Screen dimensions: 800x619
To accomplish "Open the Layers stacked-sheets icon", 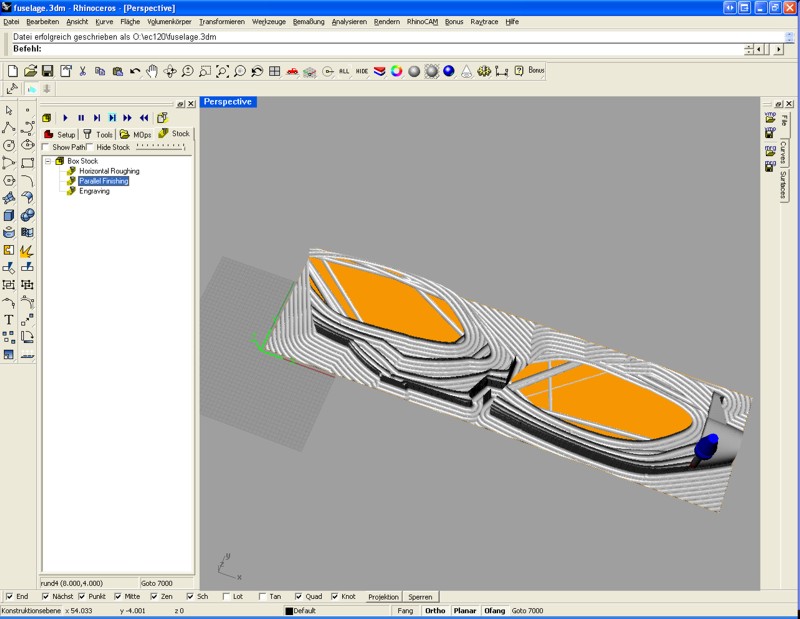I will (379, 71).
